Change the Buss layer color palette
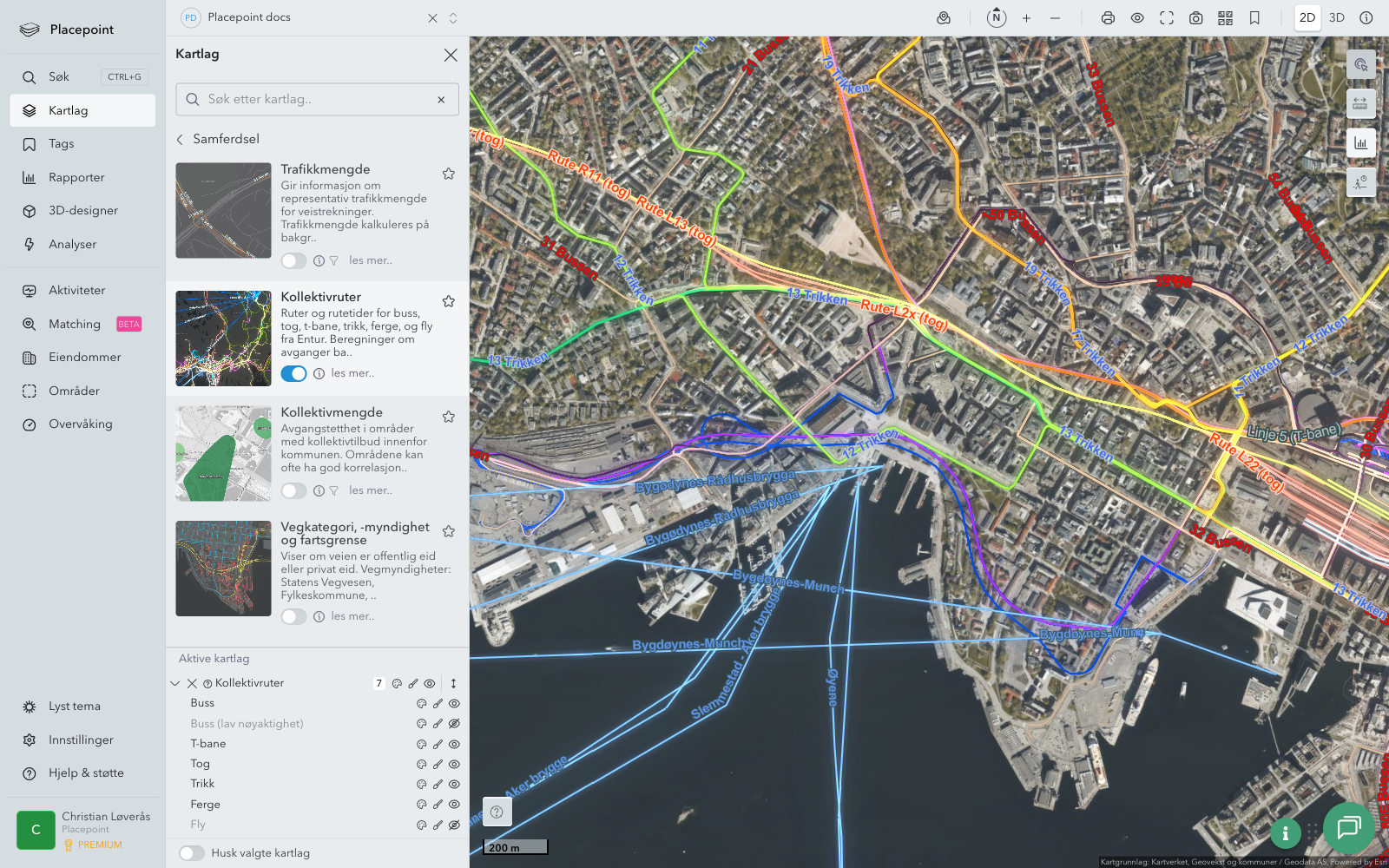 coord(422,703)
